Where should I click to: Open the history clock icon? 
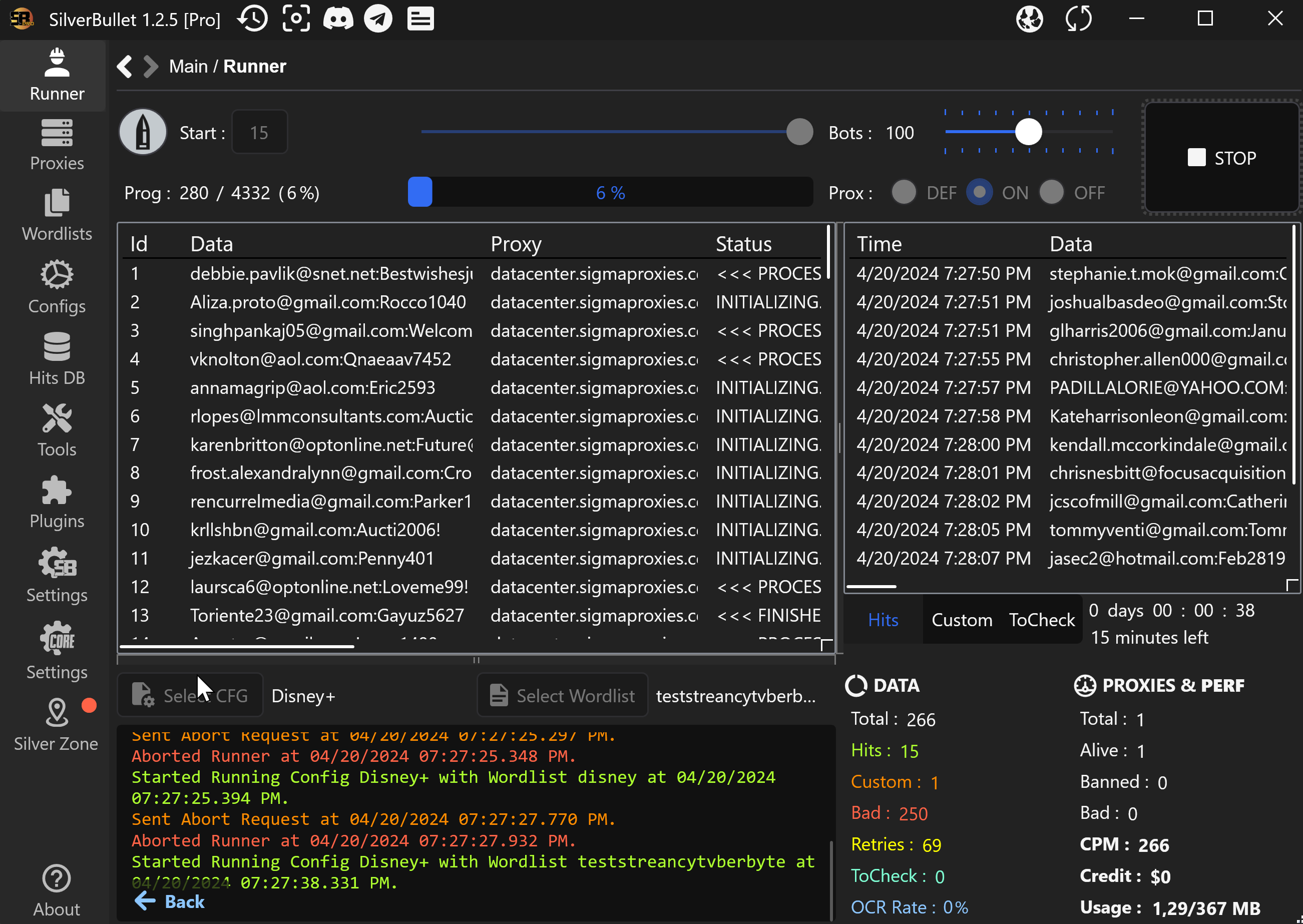(x=253, y=20)
